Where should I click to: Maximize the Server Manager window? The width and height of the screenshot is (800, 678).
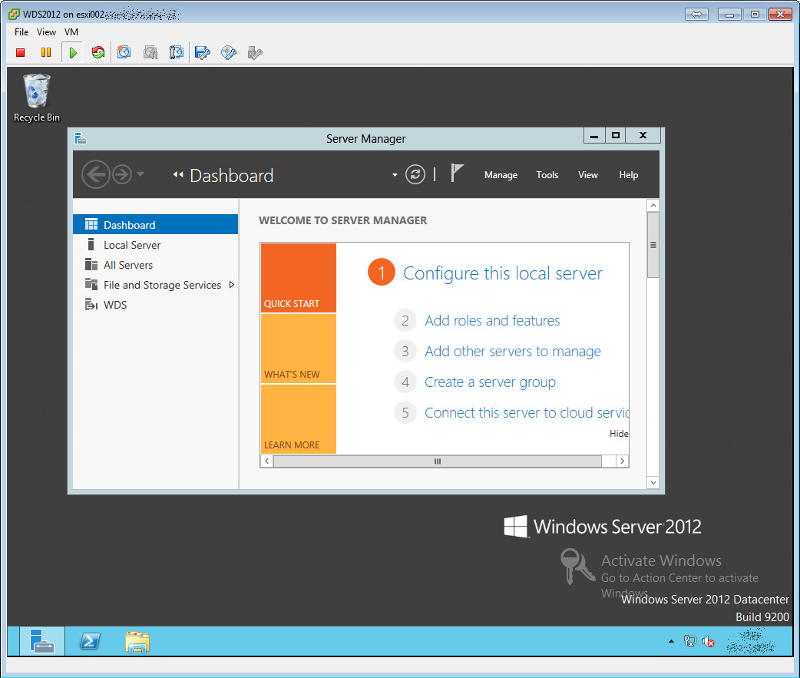pyautogui.click(x=616, y=136)
